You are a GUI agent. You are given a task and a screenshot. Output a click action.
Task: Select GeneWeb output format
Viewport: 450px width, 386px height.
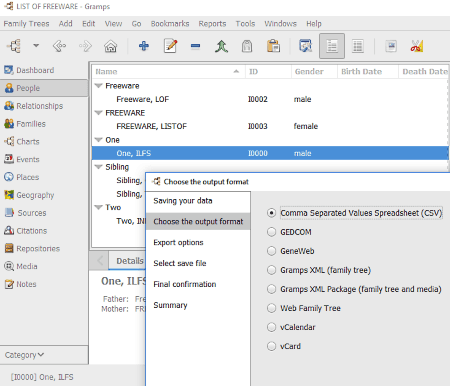pos(291,251)
